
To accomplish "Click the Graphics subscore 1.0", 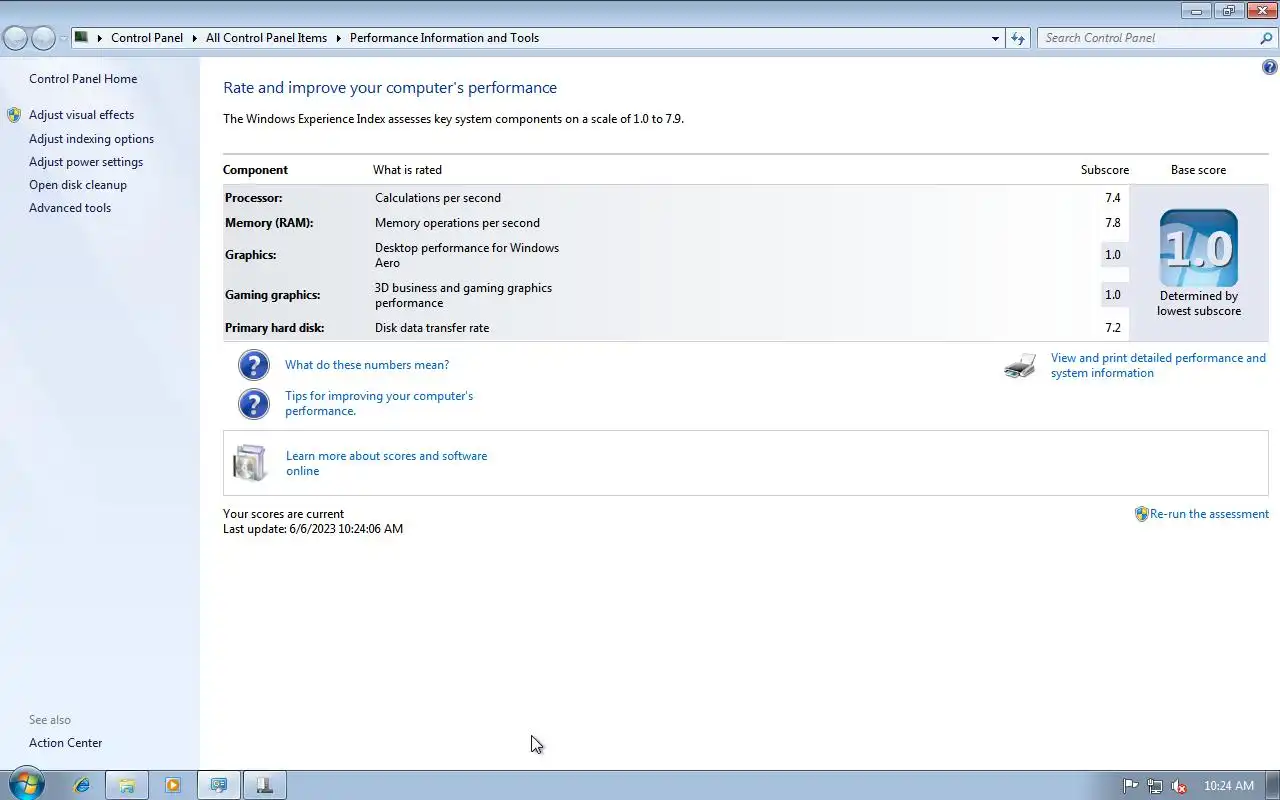I will point(1113,255).
